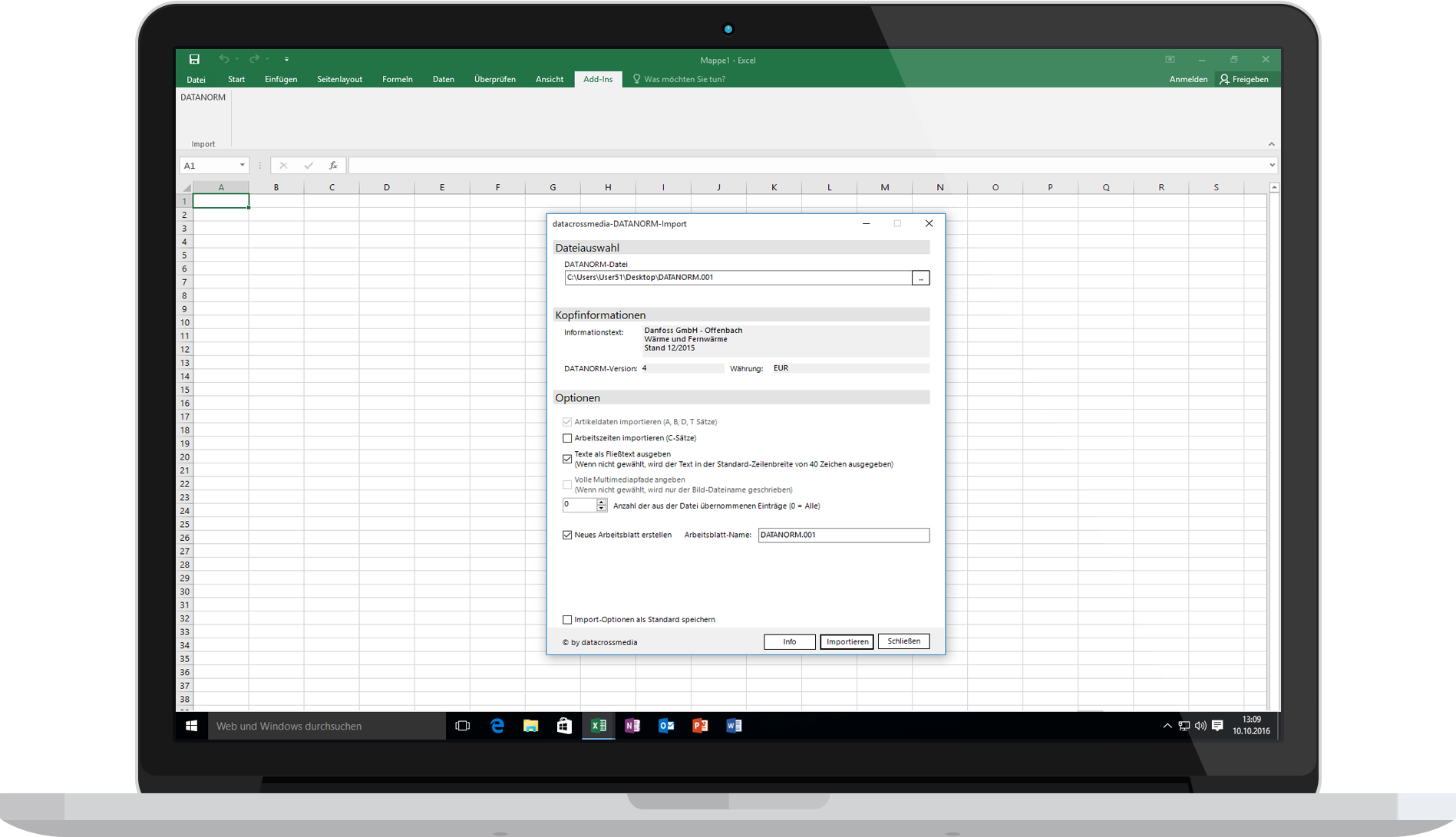Click the Undo icon

point(223,59)
